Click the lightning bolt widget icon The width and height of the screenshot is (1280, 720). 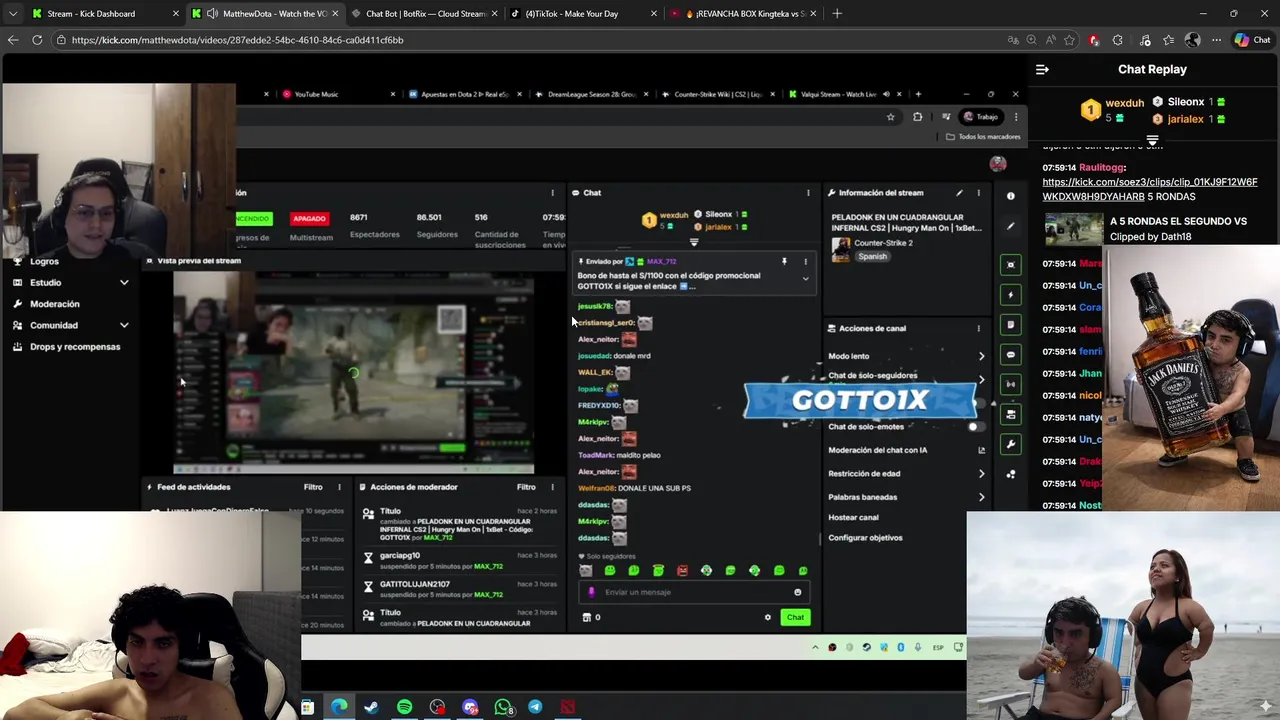pyautogui.click(x=1011, y=295)
